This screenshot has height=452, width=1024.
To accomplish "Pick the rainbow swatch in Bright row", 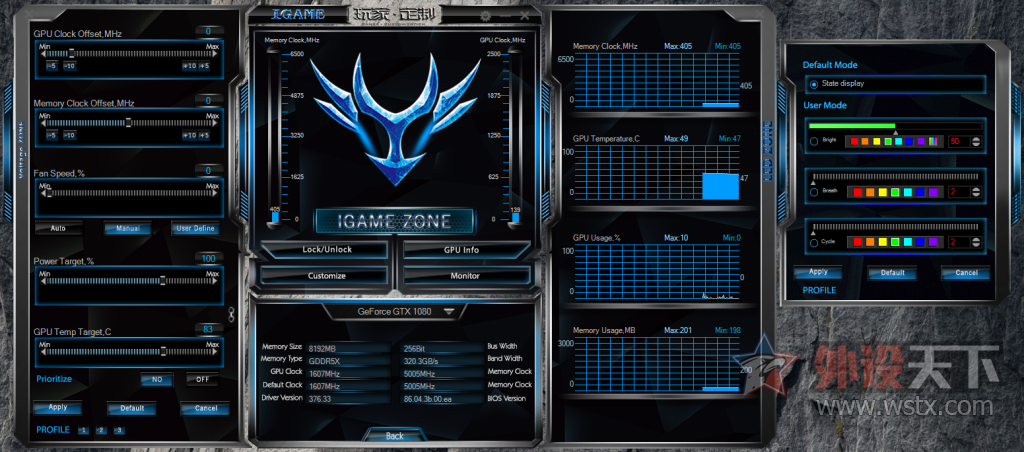I will tap(933, 141).
